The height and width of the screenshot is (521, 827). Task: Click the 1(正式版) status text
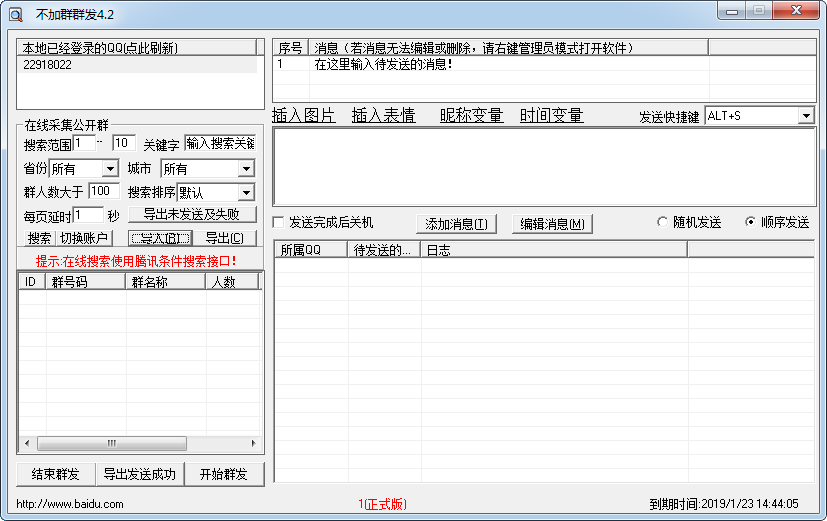[x=382, y=504]
